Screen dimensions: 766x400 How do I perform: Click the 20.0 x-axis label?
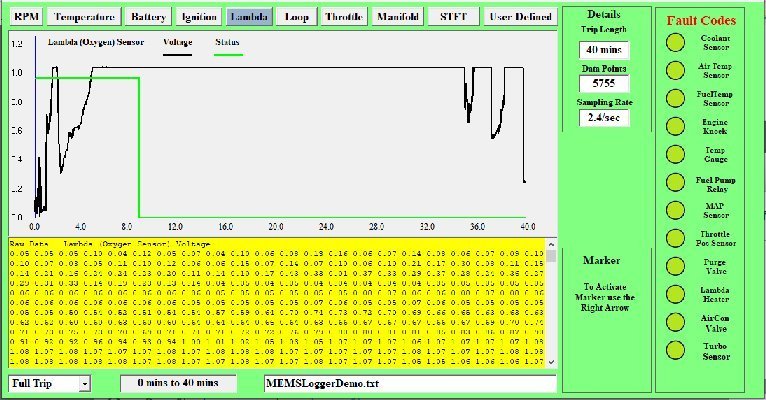coord(276,227)
